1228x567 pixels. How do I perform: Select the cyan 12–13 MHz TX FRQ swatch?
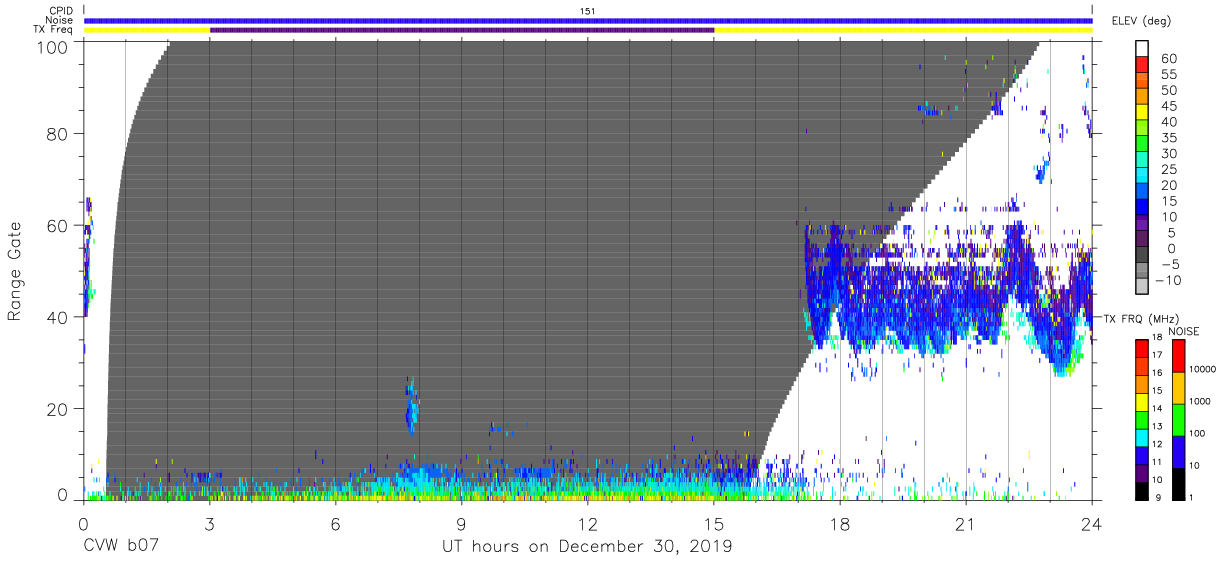point(1142,436)
